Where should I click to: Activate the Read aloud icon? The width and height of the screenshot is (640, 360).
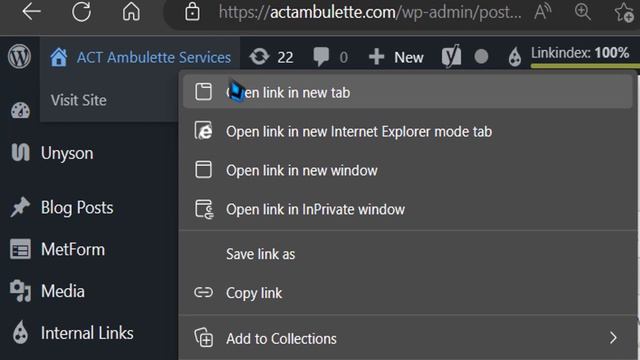543,11
